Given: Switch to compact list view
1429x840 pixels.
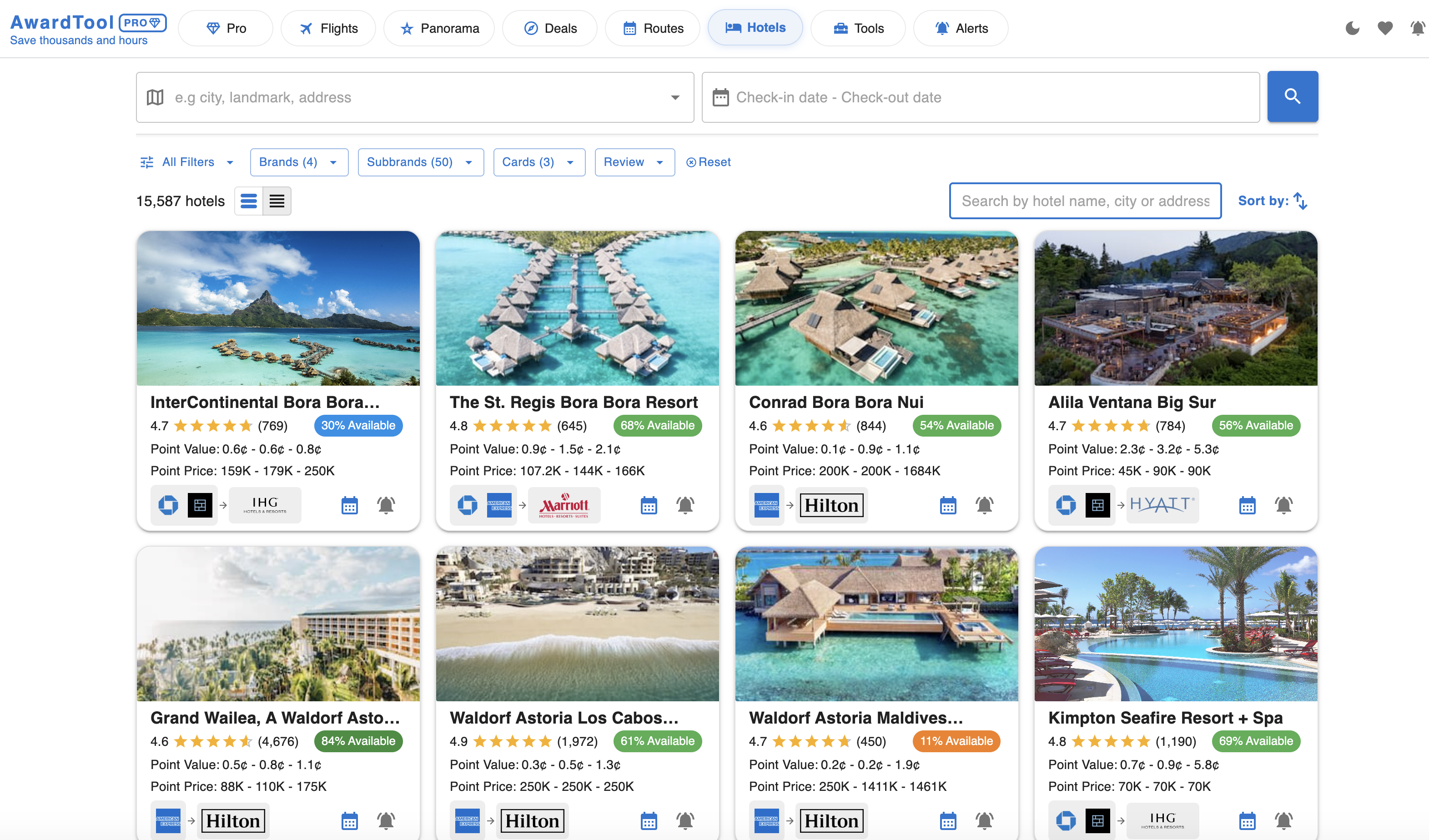Looking at the screenshot, I should pyautogui.click(x=277, y=201).
